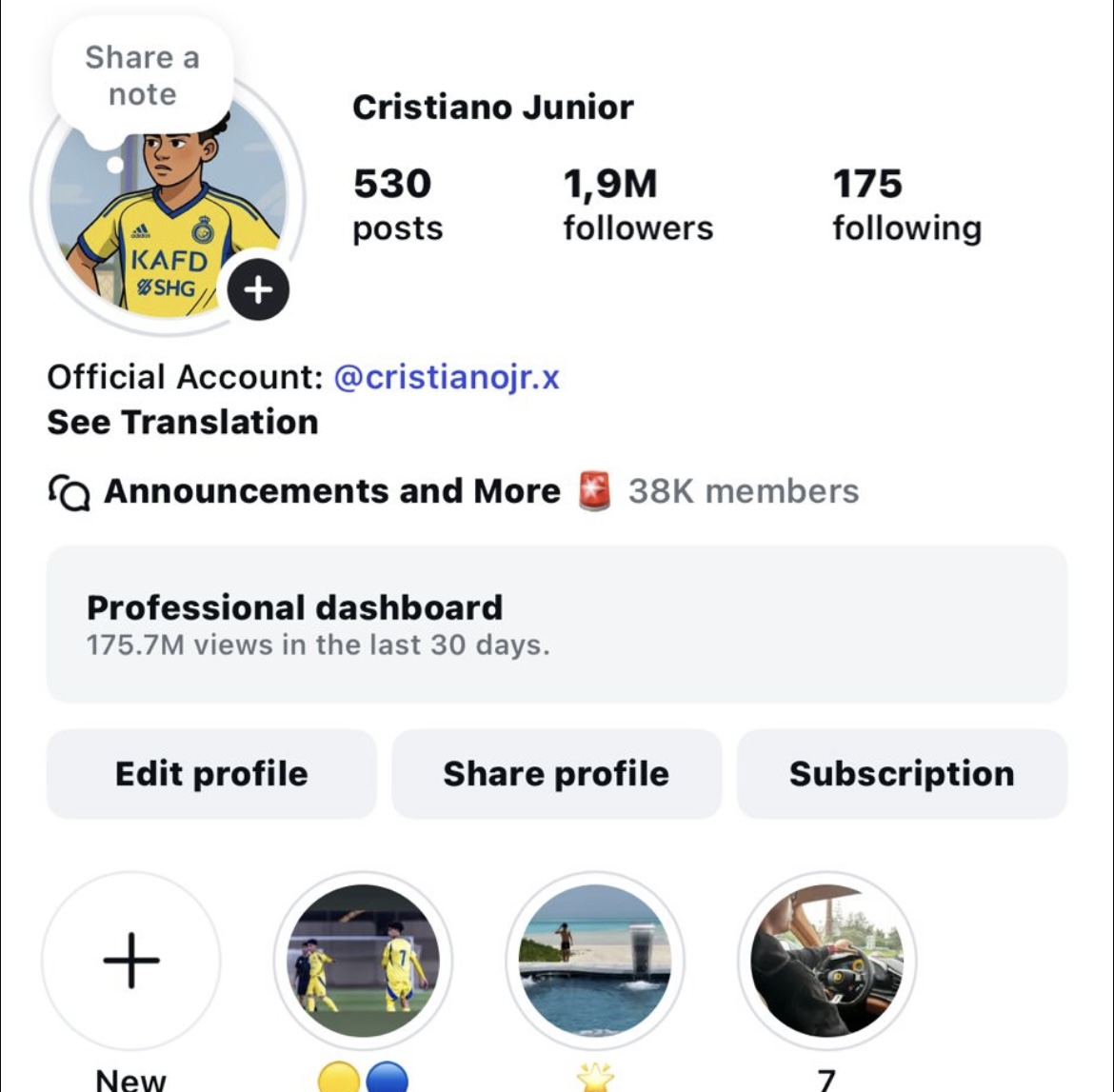Open the football match highlight
The width and height of the screenshot is (1114, 1092).
tap(363, 961)
